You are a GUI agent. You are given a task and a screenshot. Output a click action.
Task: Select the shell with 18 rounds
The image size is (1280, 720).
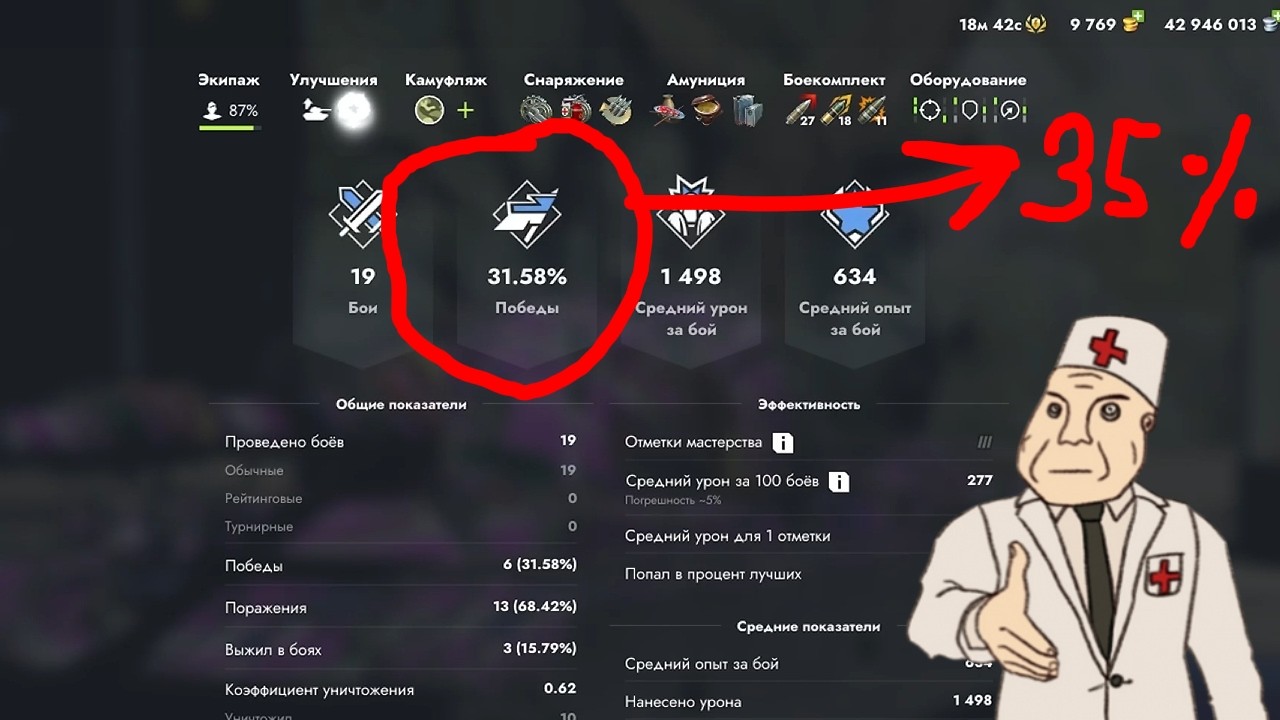click(837, 110)
